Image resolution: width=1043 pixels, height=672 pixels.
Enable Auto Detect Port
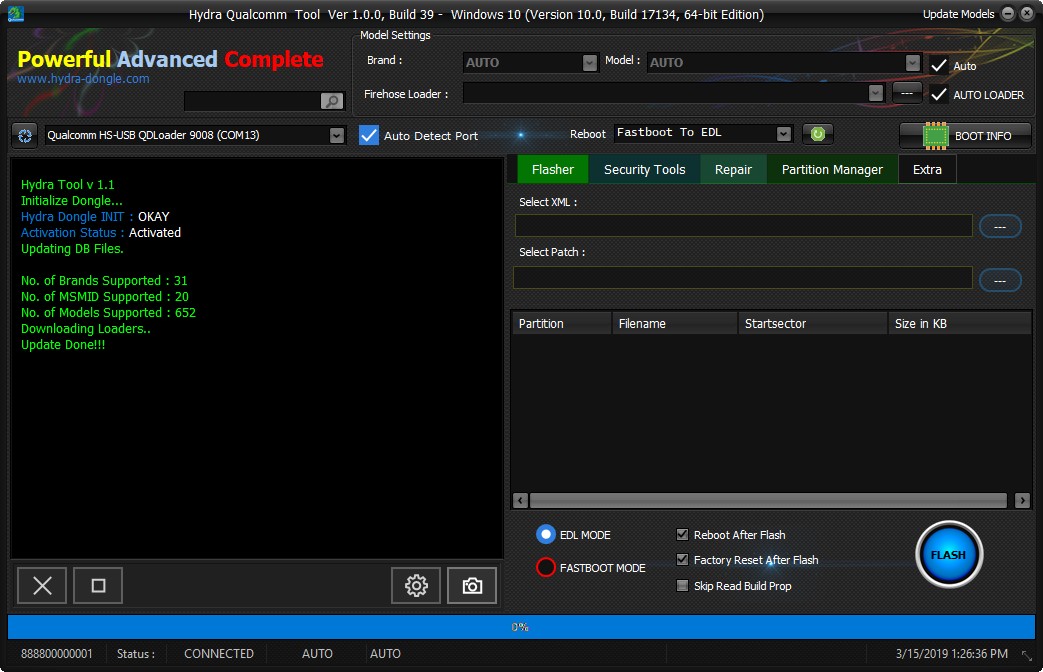[x=369, y=135]
